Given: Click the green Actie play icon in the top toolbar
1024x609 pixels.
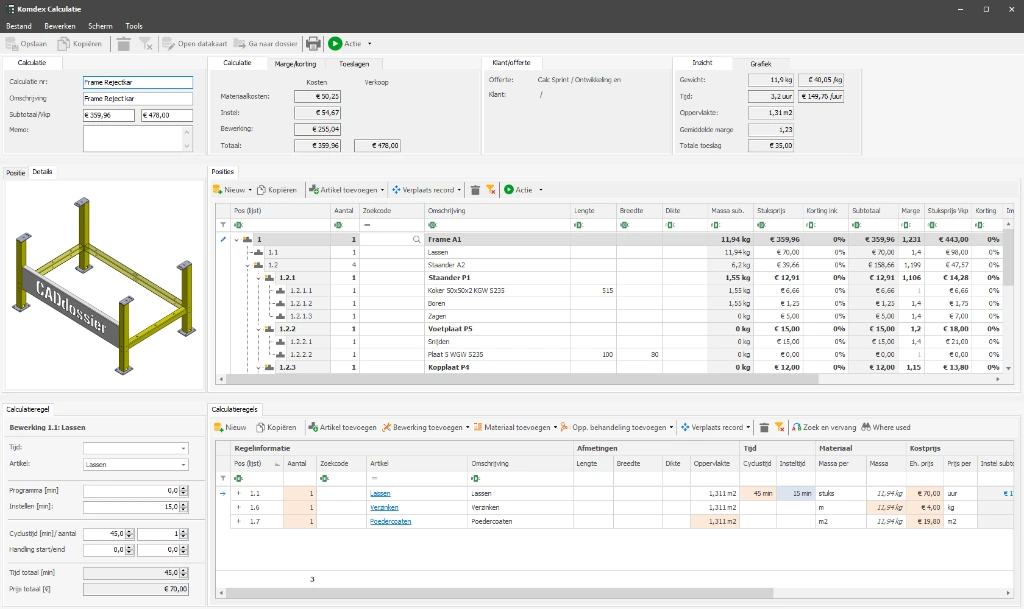Looking at the screenshot, I should (x=335, y=44).
